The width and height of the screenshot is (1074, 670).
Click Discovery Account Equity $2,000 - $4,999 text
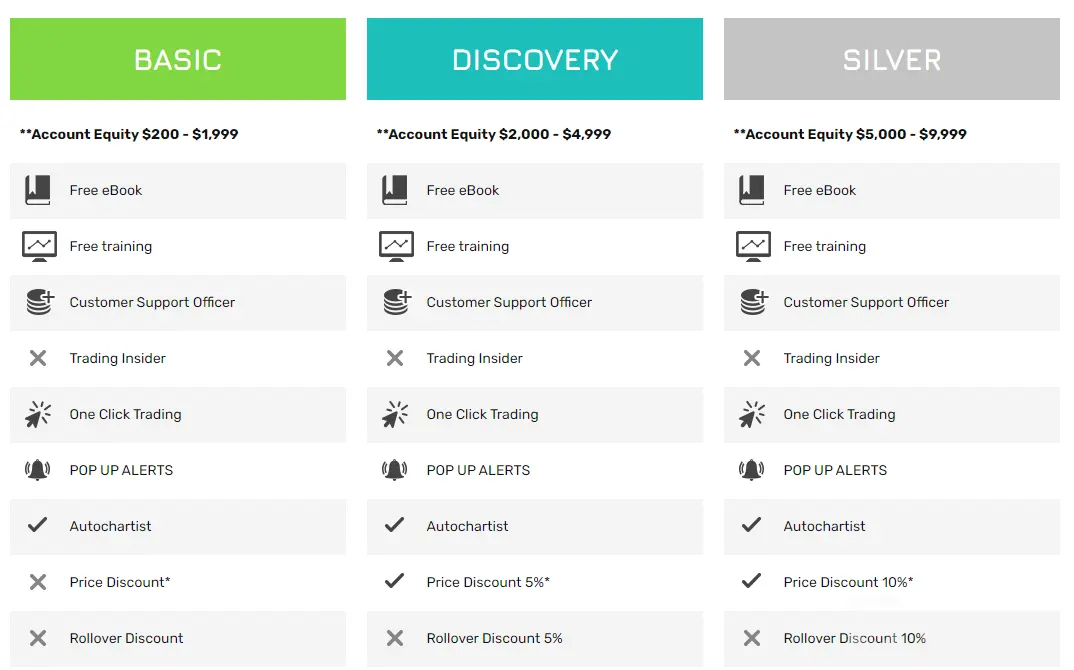[x=494, y=134]
